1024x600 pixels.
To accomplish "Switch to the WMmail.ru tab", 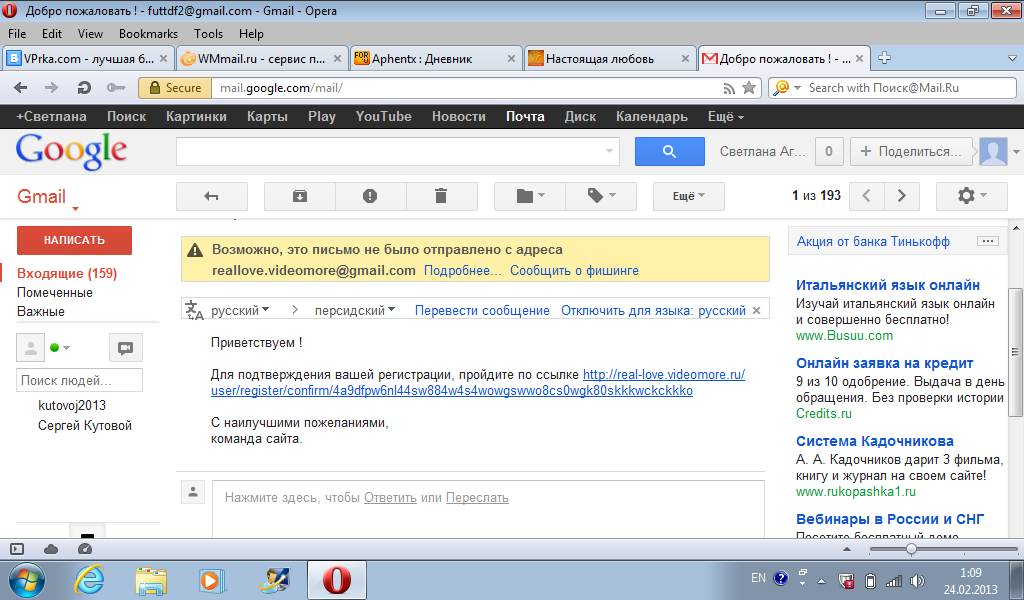I will [261, 59].
